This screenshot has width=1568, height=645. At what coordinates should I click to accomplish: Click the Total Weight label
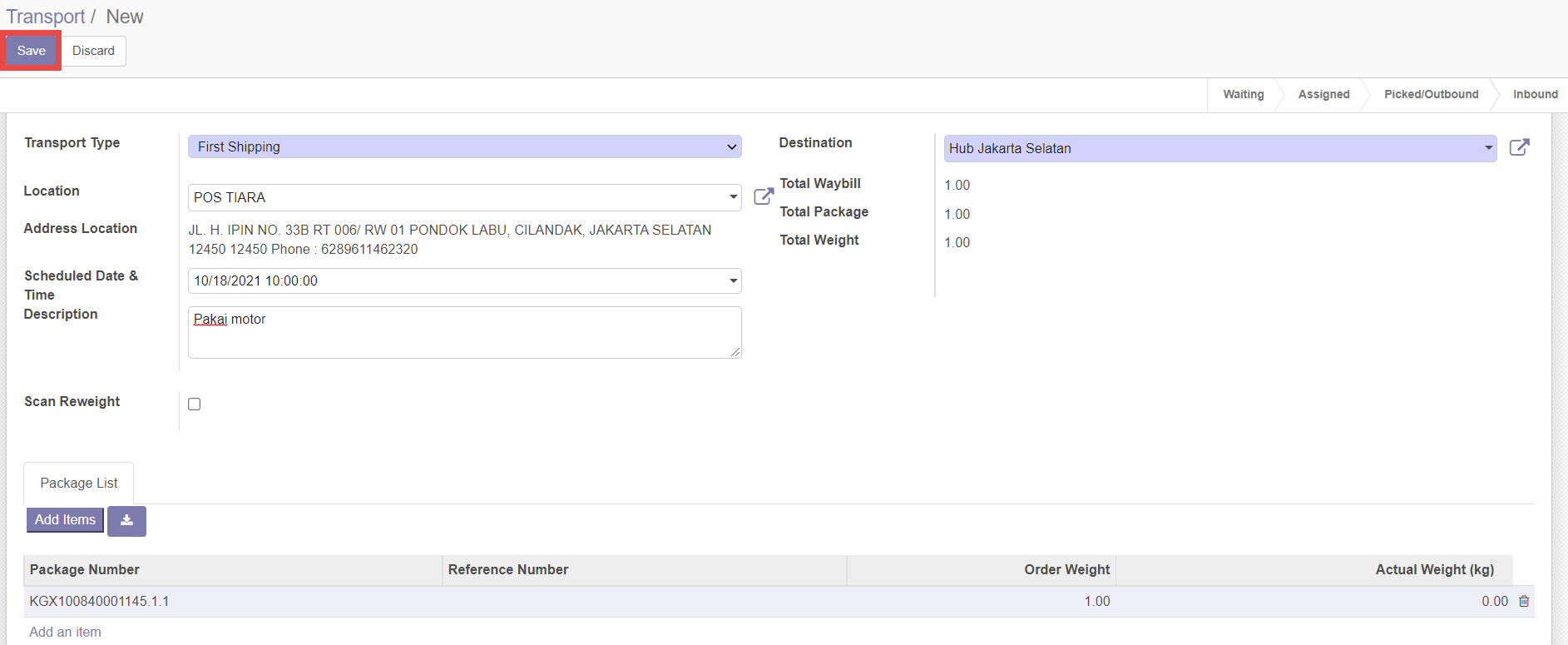(x=819, y=240)
